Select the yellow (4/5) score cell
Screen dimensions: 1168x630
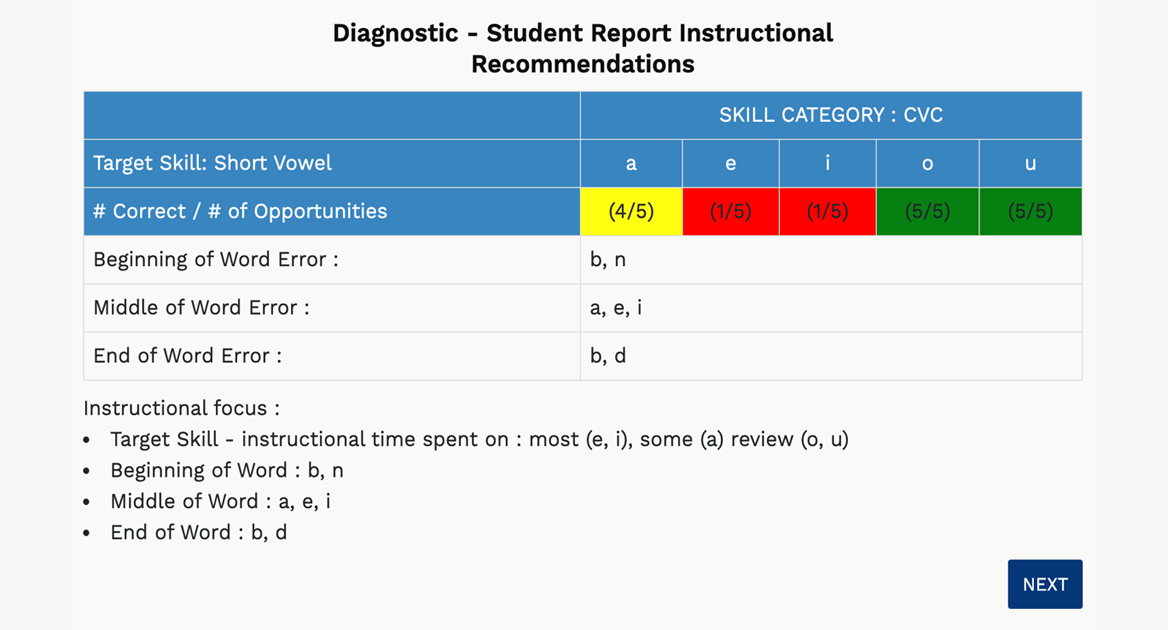point(631,211)
